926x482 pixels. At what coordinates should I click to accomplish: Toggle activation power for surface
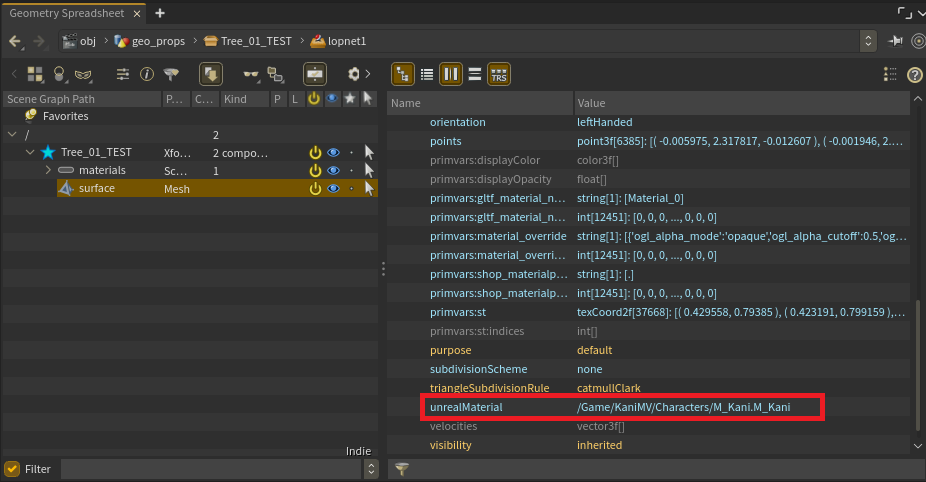pos(315,188)
